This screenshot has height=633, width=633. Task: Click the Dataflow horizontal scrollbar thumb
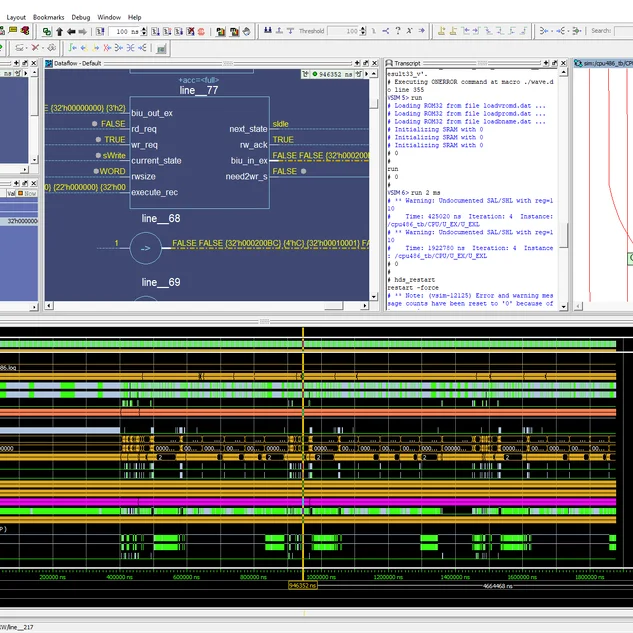pos(333,306)
